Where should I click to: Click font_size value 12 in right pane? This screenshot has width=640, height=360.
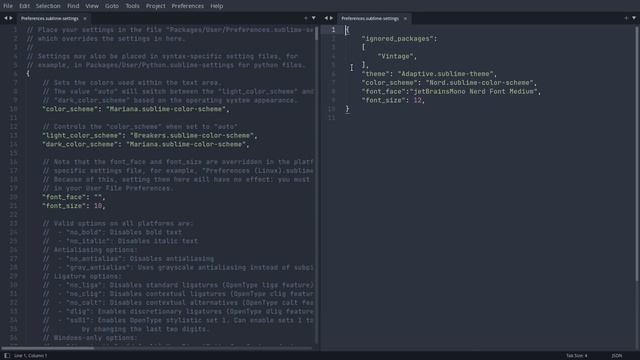(417, 100)
